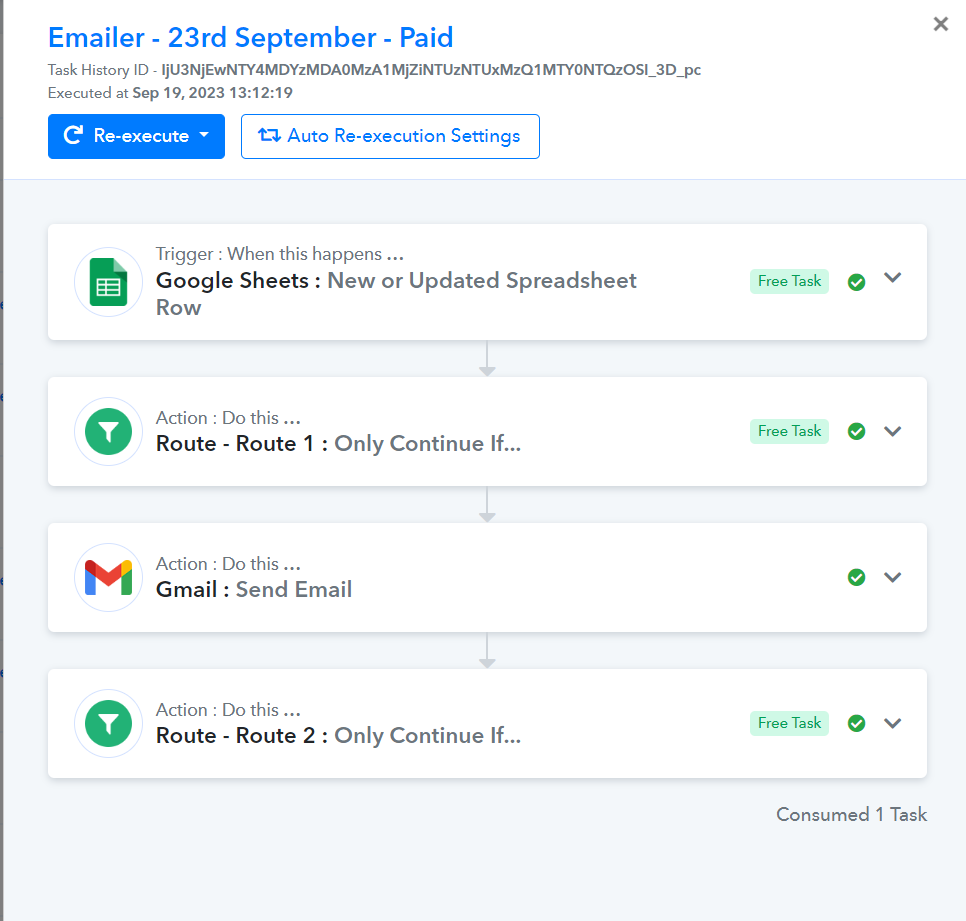The height and width of the screenshot is (921, 966).
Task: Click the Route 1 filter icon
Action: click(x=108, y=431)
